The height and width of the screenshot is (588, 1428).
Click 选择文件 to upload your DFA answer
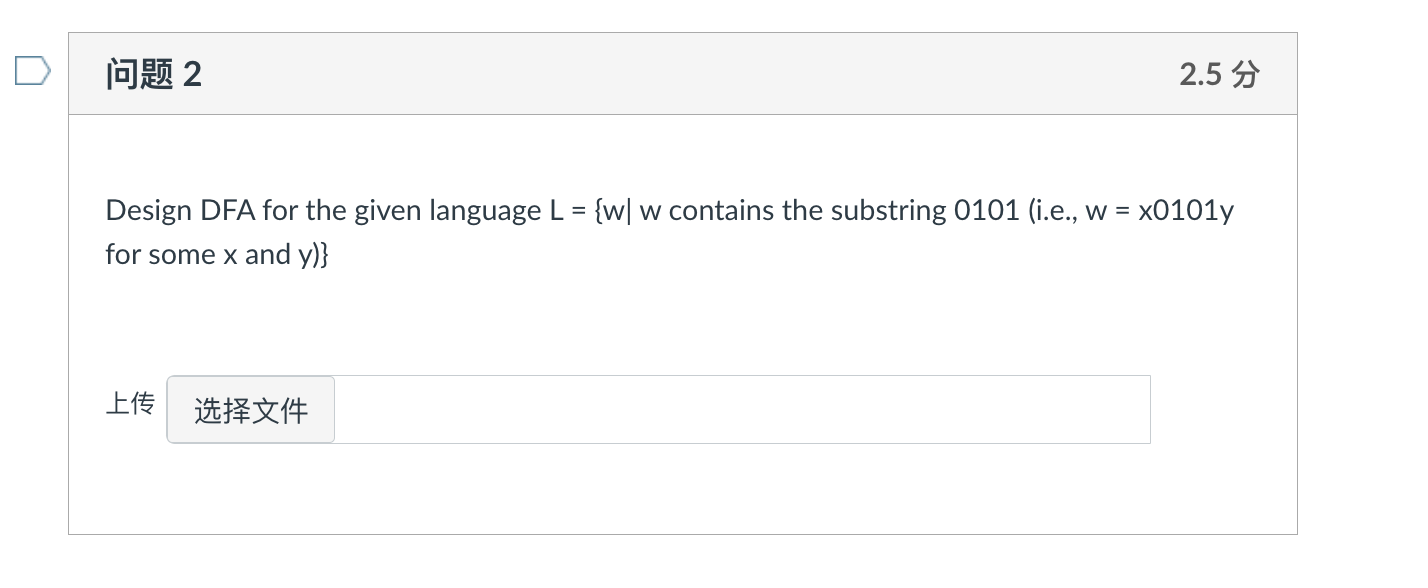click(x=249, y=410)
